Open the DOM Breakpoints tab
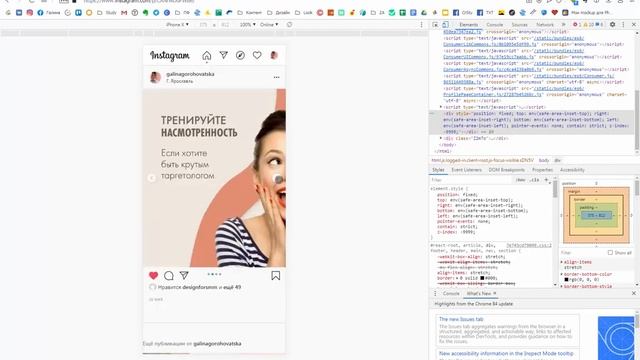Image resolution: width=640 pixels, height=360 pixels. pyautogui.click(x=507, y=170)
